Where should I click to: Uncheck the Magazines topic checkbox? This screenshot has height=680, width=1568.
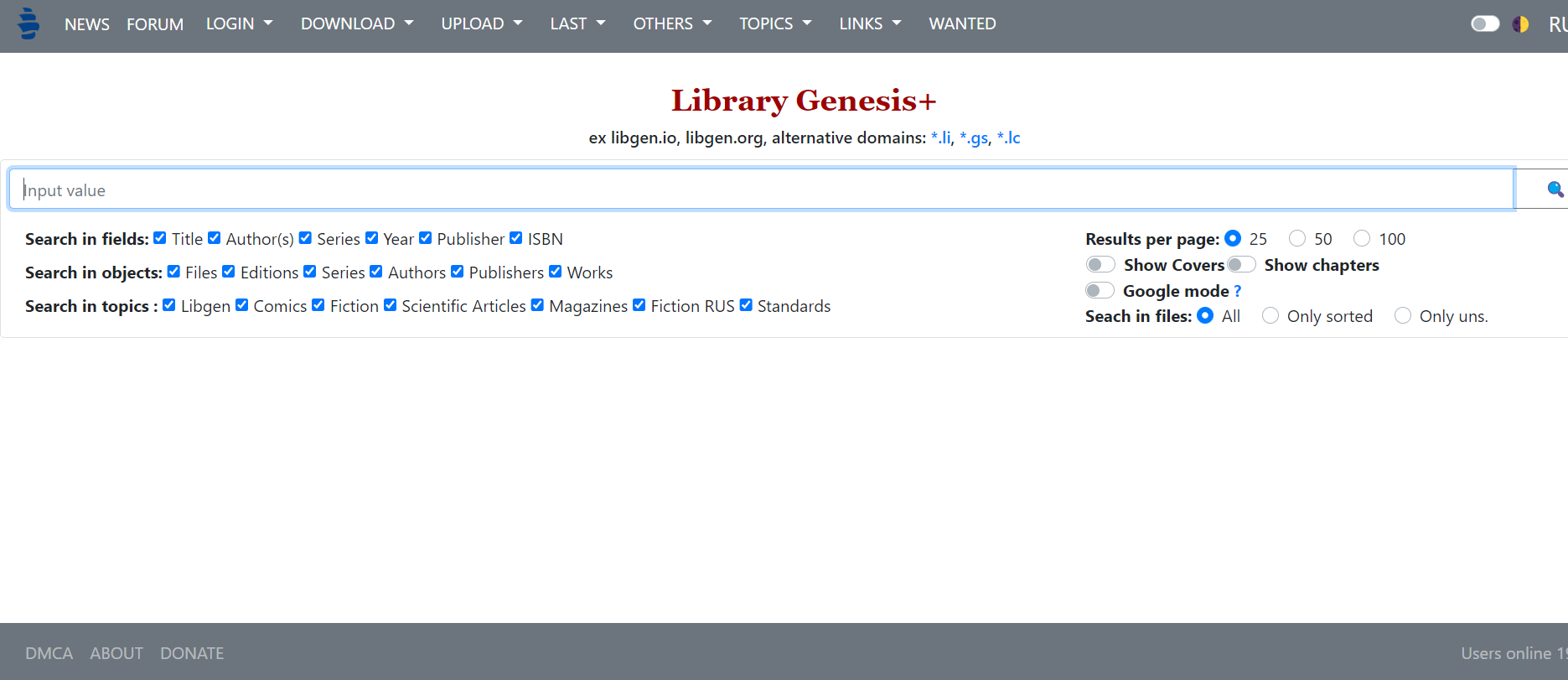coord(538,305)
